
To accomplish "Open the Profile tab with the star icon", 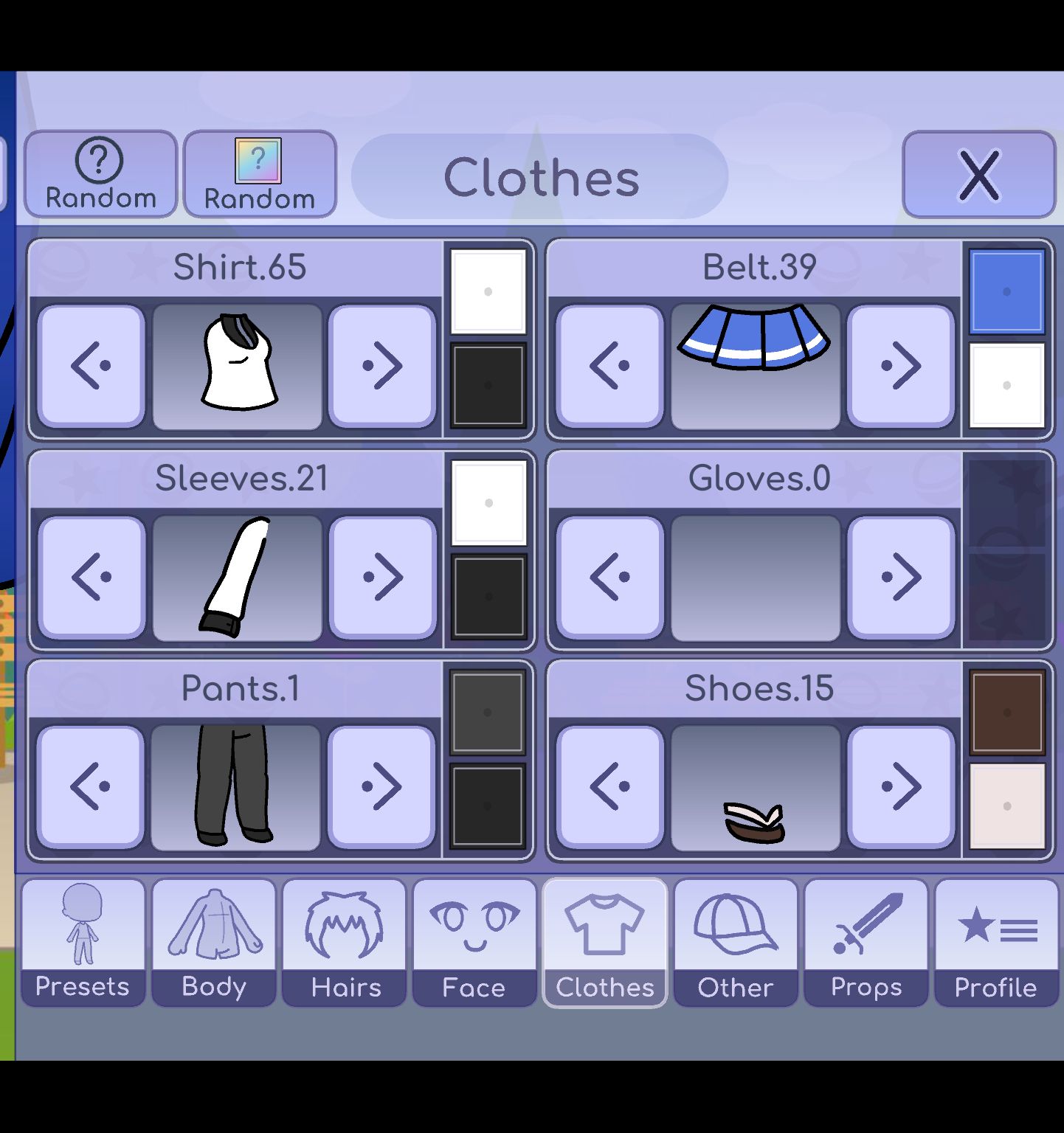I will (997, 943).
